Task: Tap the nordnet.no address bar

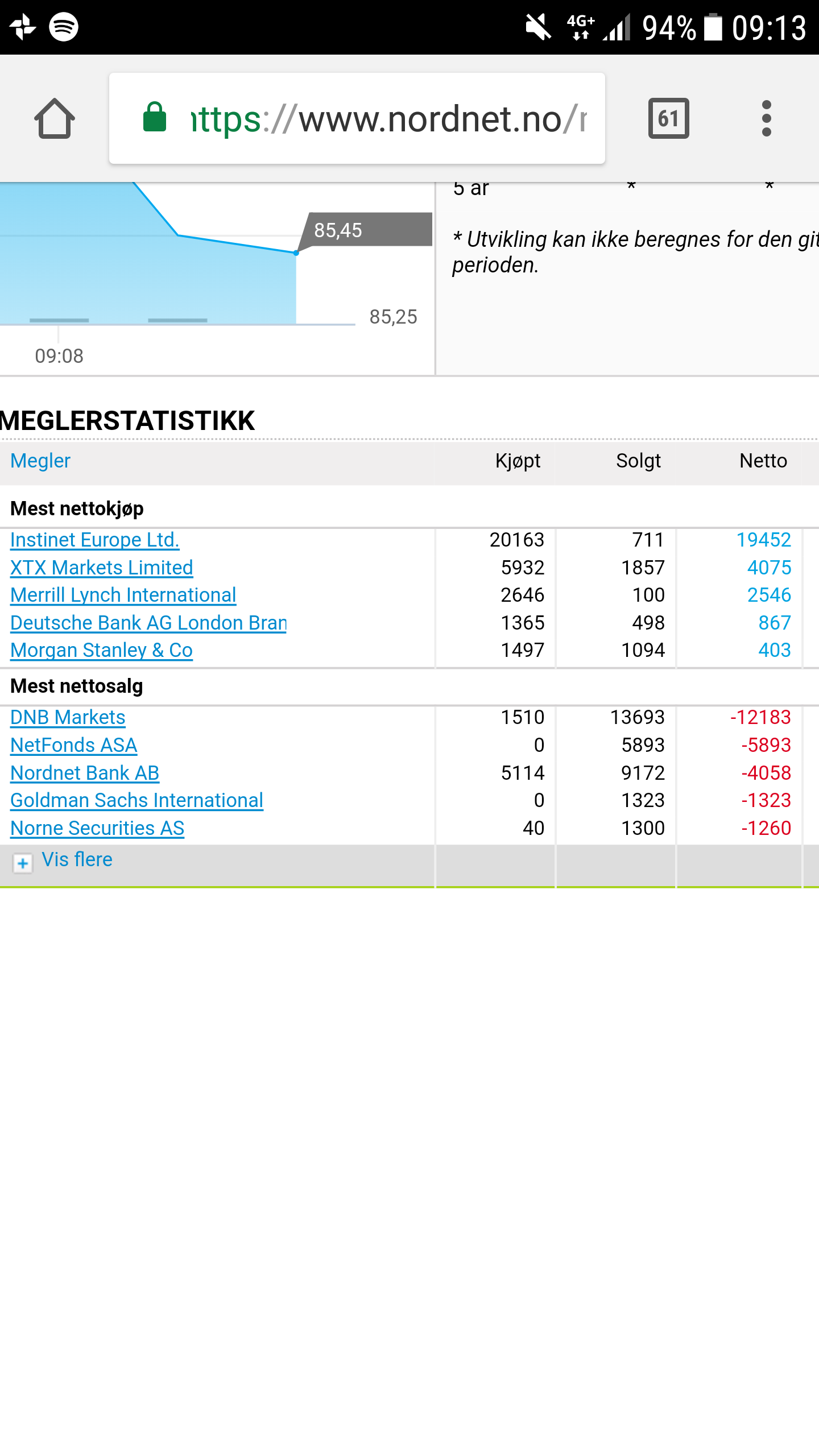Action: 387,119
